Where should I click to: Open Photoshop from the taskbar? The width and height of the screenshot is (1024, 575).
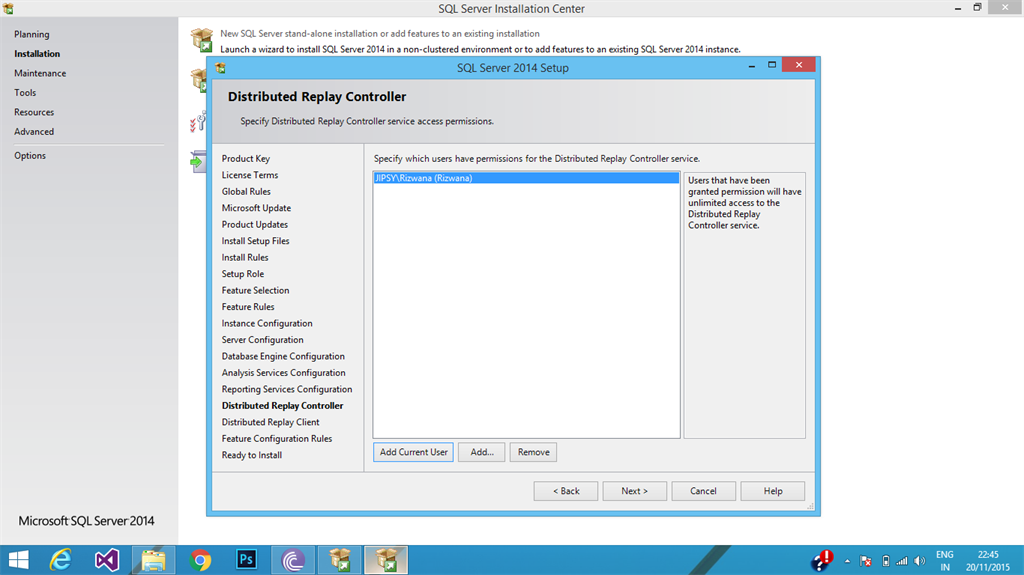pos(246,560)
